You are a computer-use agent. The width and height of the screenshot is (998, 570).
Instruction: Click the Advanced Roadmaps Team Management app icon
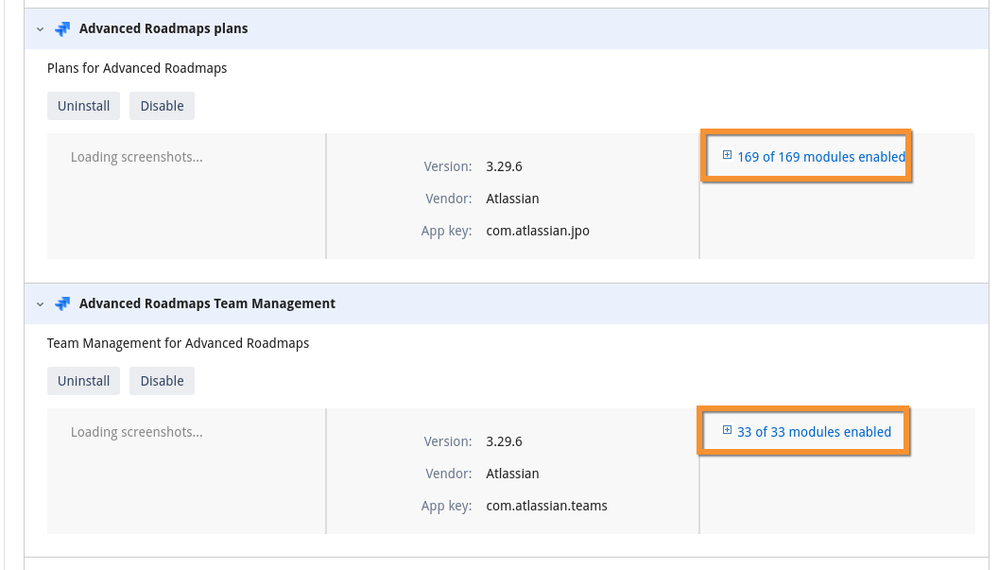tap(63, 304)
